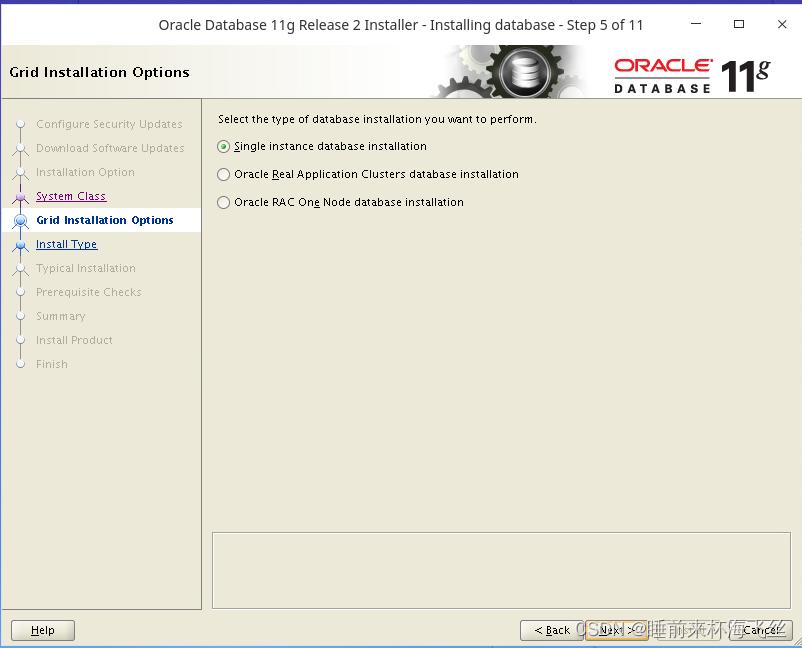Click the step circle next to Finish
Screen dimensions: 802x648
[x=20, y=364]
